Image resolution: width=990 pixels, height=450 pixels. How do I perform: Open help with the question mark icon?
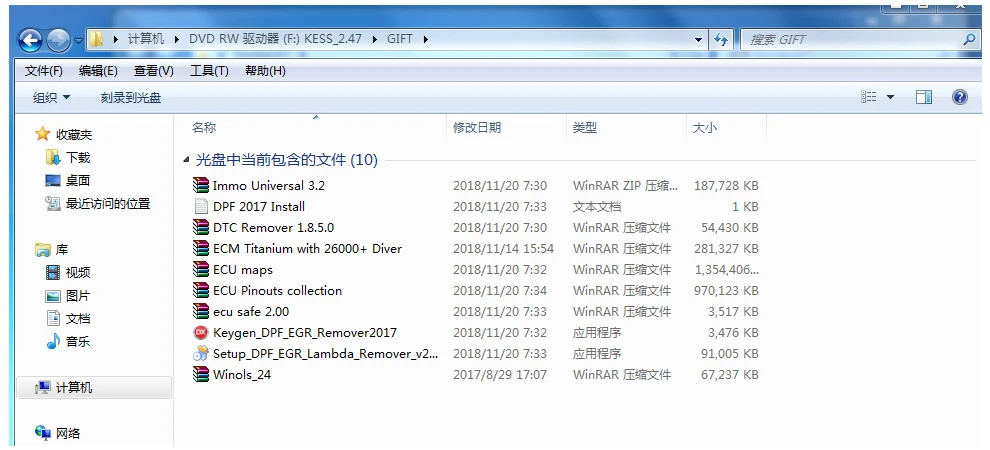(960, 97)
